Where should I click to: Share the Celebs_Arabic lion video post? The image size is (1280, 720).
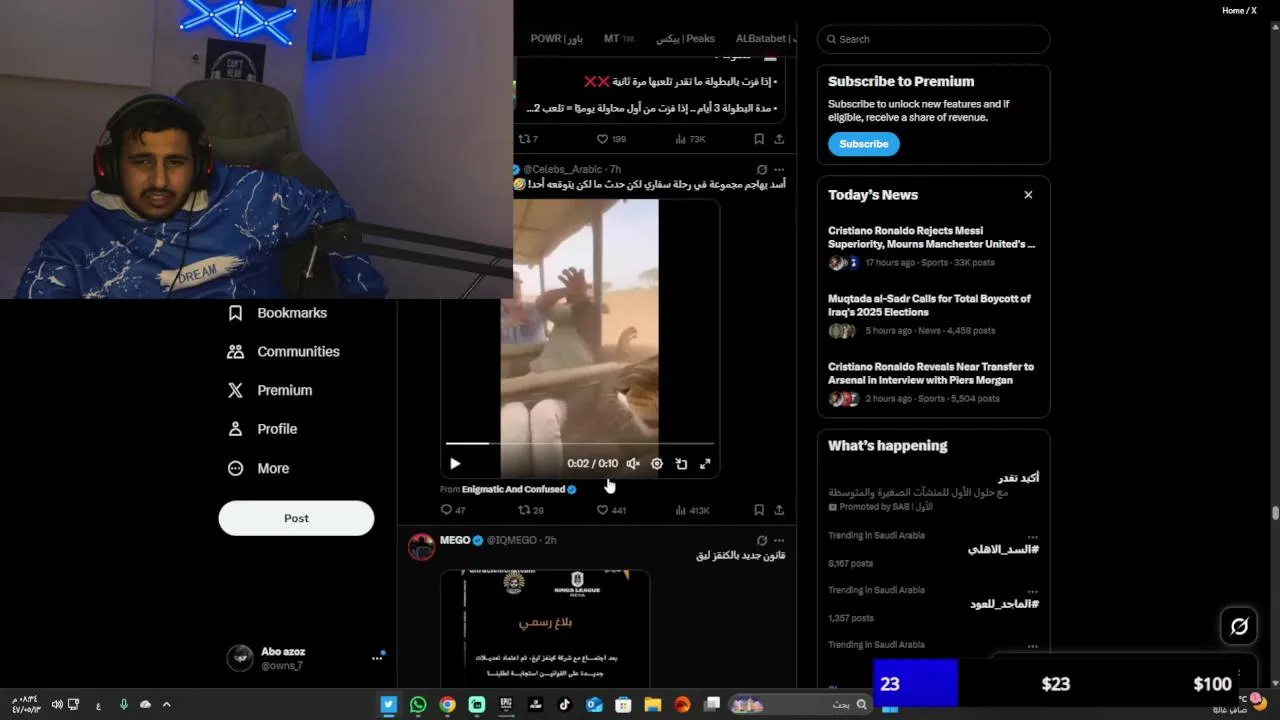(x=779, y=510)
